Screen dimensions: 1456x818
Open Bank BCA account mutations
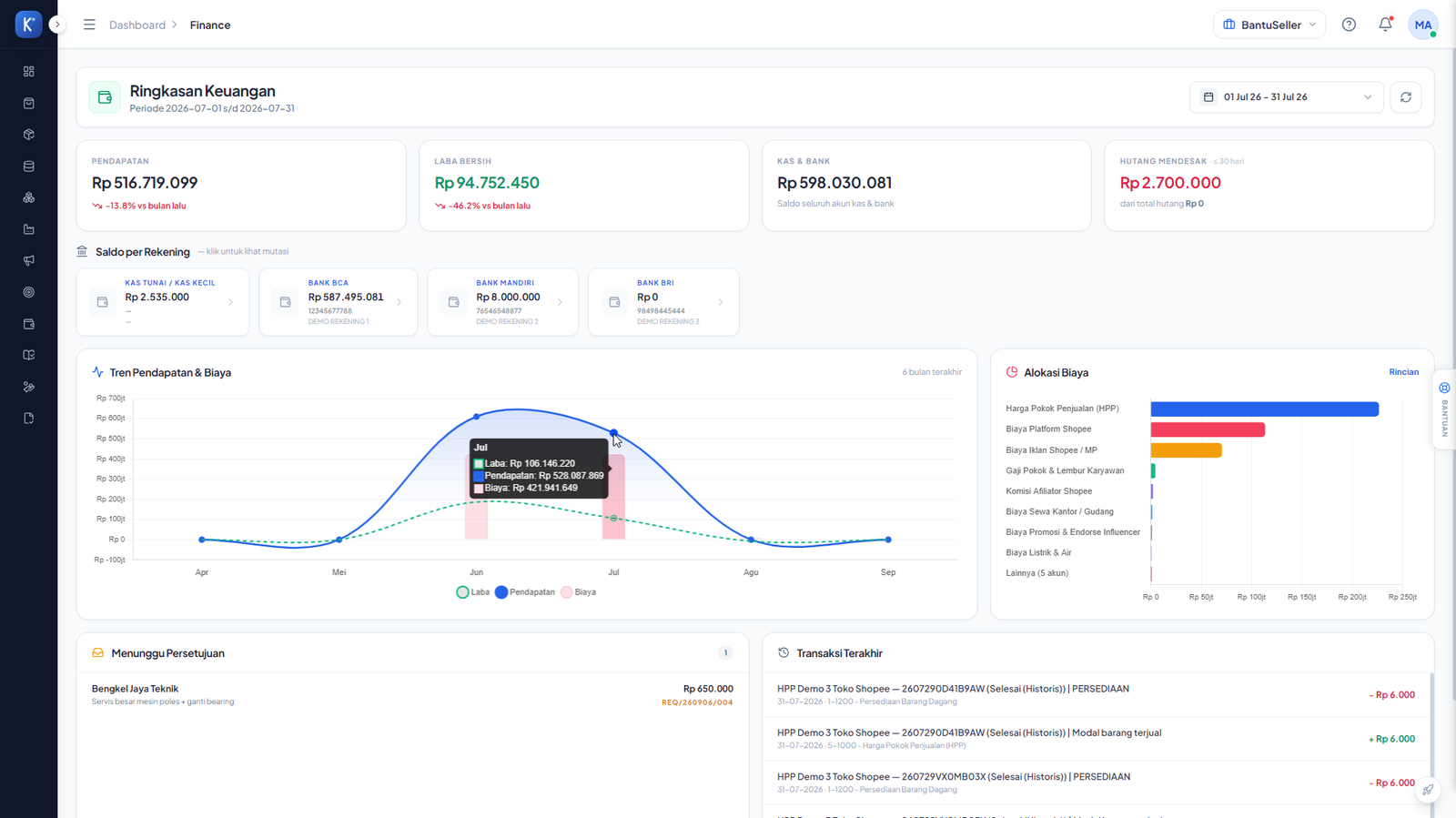[x=339, y=302]
